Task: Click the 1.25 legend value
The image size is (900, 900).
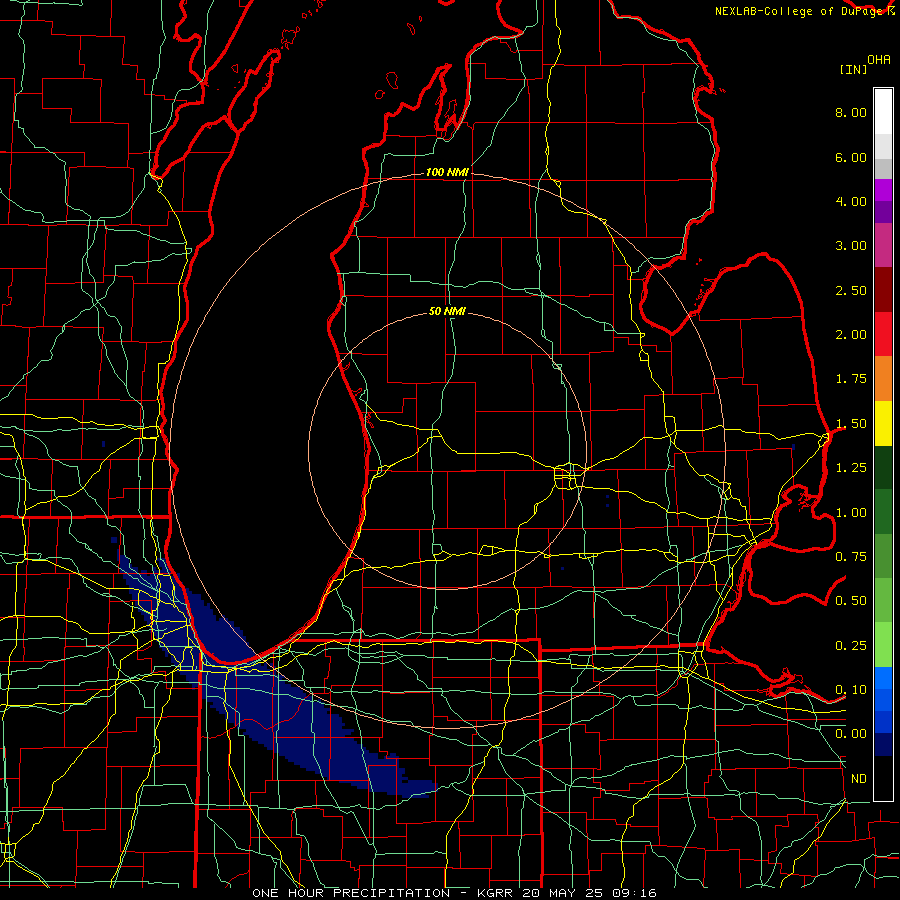Action: (x=851, y=468)
